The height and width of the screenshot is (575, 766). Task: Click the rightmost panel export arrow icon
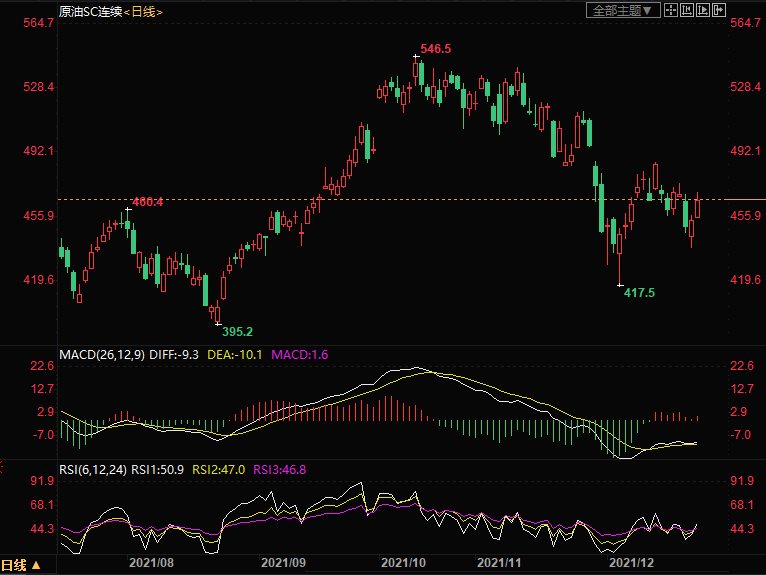pyautogui.click(x=718, y=10)
